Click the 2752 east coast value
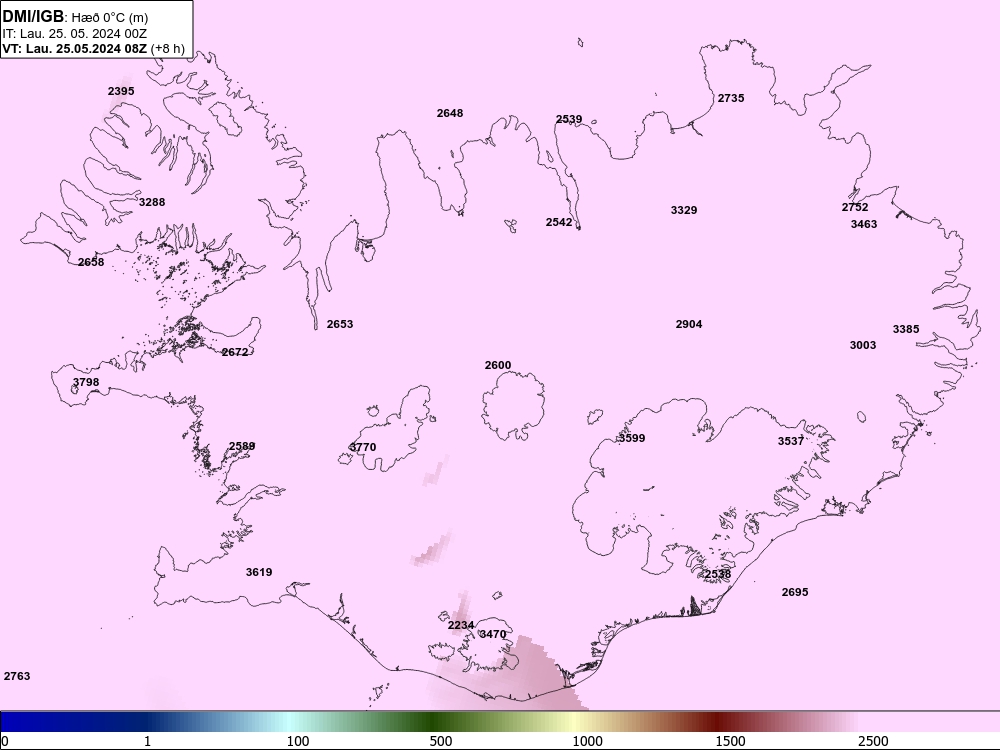Screen dimensions: 1000x750 [x=855, y=207]
